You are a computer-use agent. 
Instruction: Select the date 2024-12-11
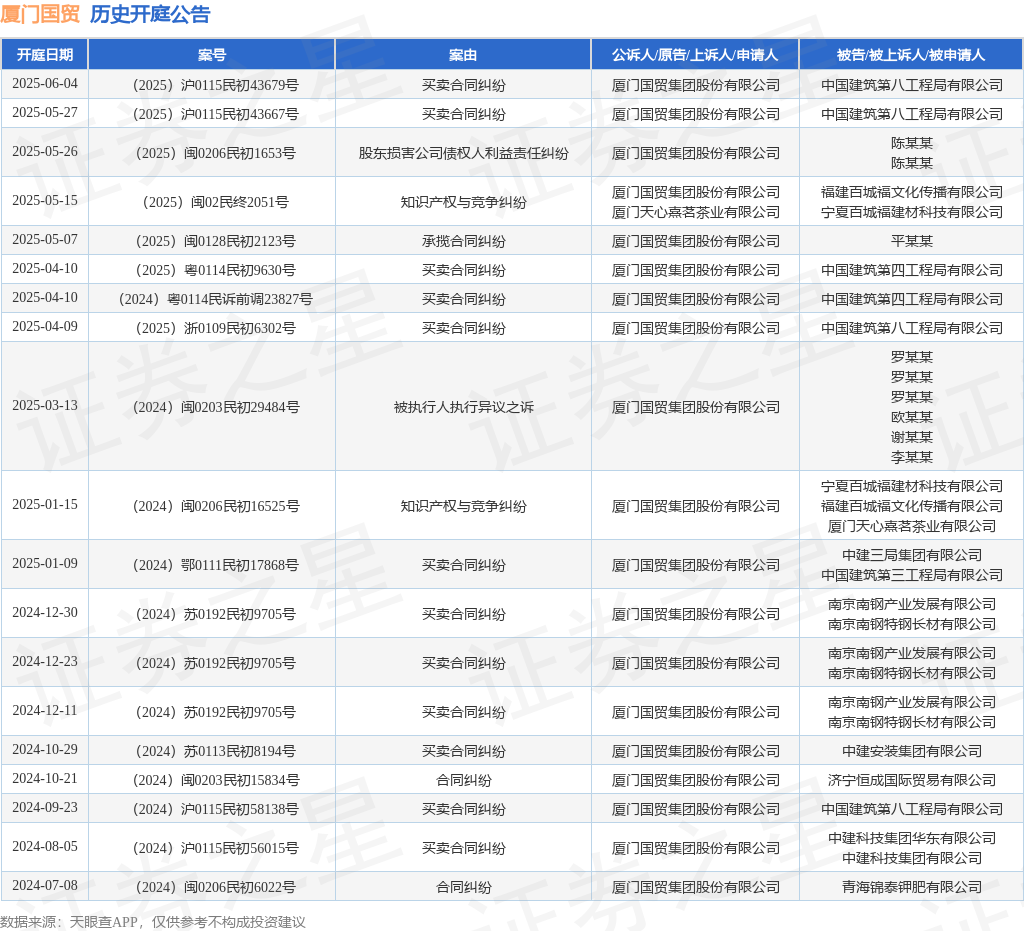pyautogui.click(x=44, y=710)
